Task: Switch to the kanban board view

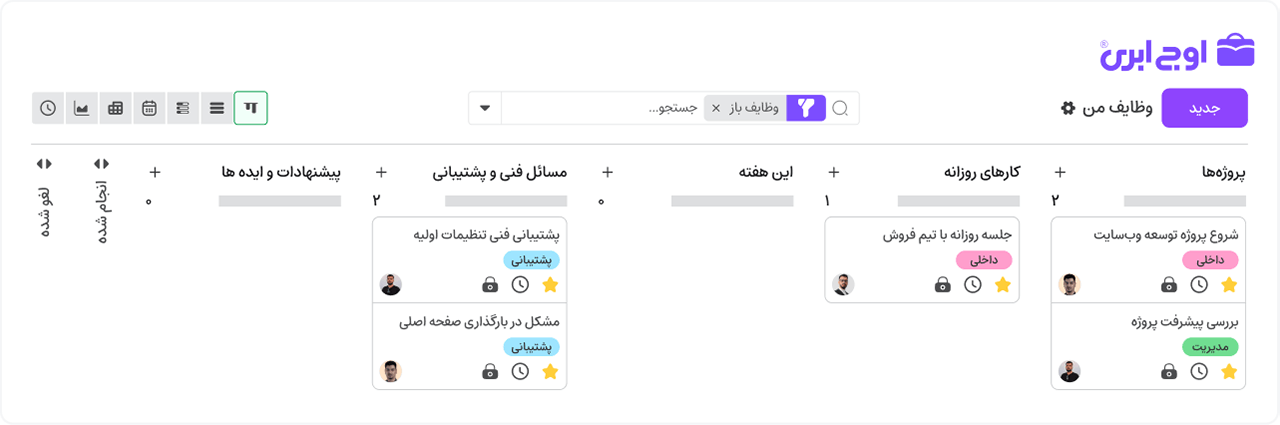Action: (x=251, y=108)
